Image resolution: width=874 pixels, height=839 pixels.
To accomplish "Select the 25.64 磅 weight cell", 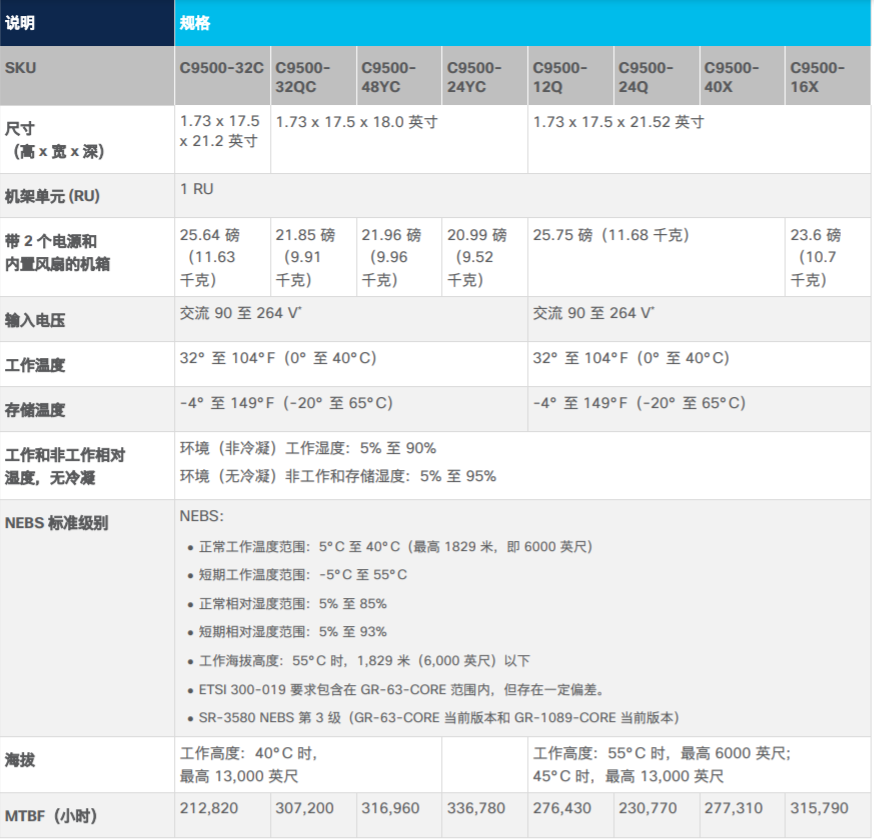I will [222, 257].
